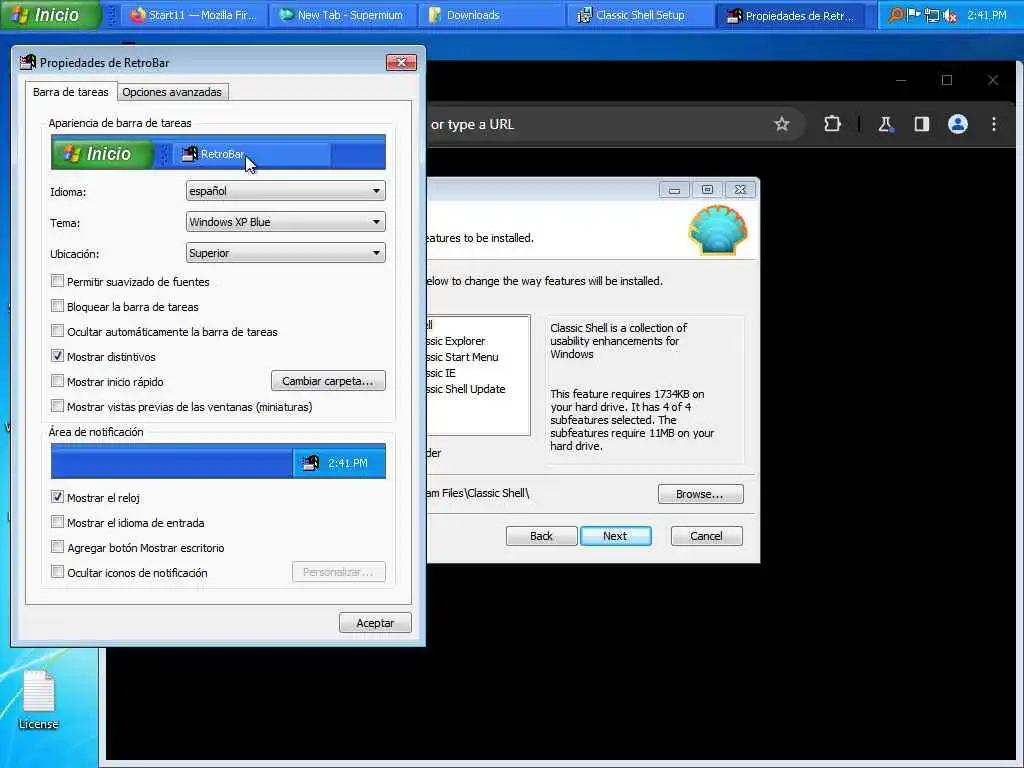Open the browser extensions puzzle icon

(832, 124)
